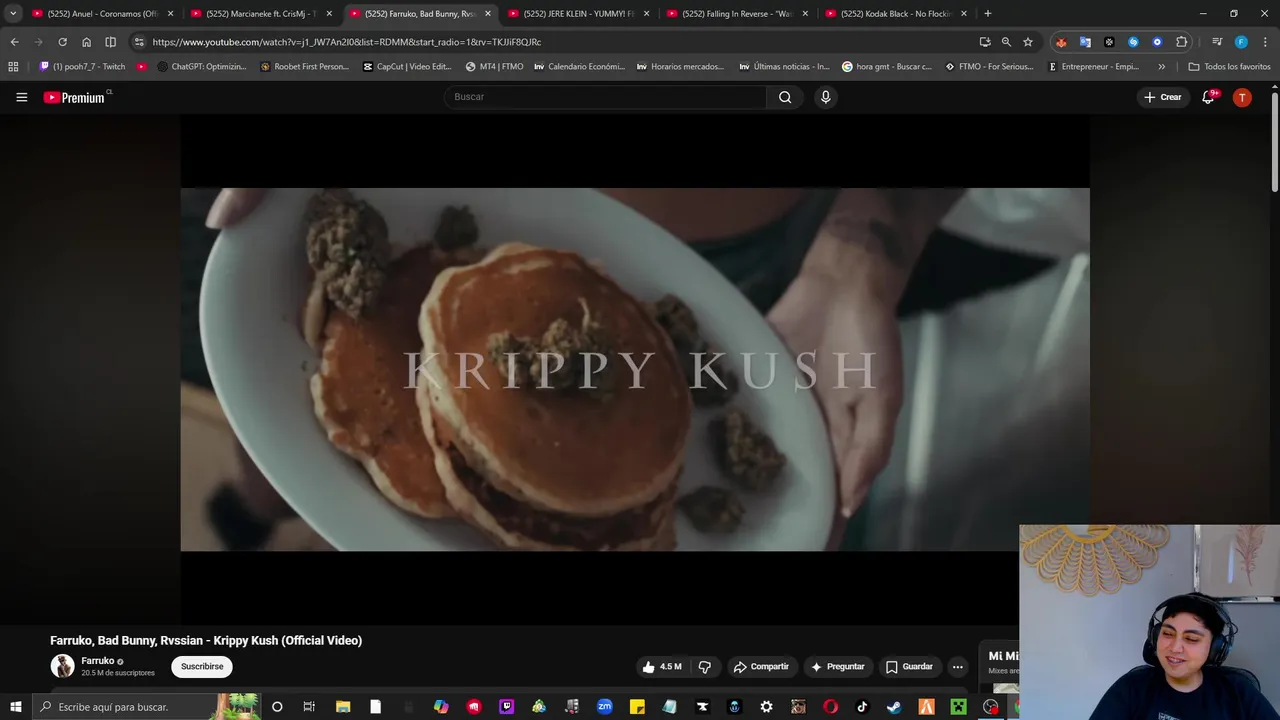Click the browser home button

[86, 42]
